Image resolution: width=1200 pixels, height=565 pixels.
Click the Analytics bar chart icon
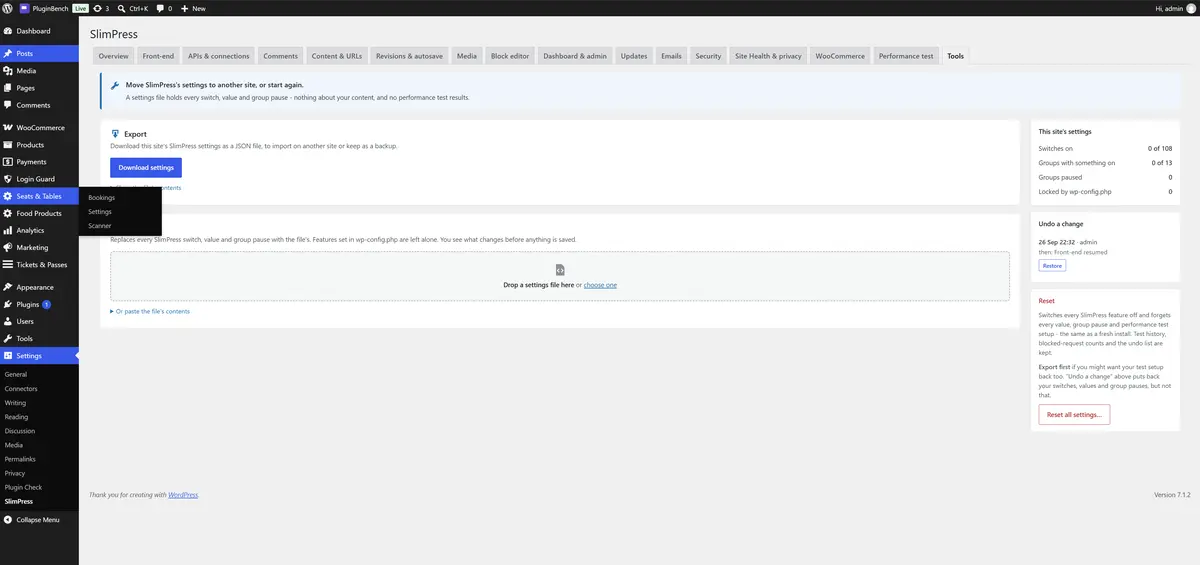click(8, 230)
